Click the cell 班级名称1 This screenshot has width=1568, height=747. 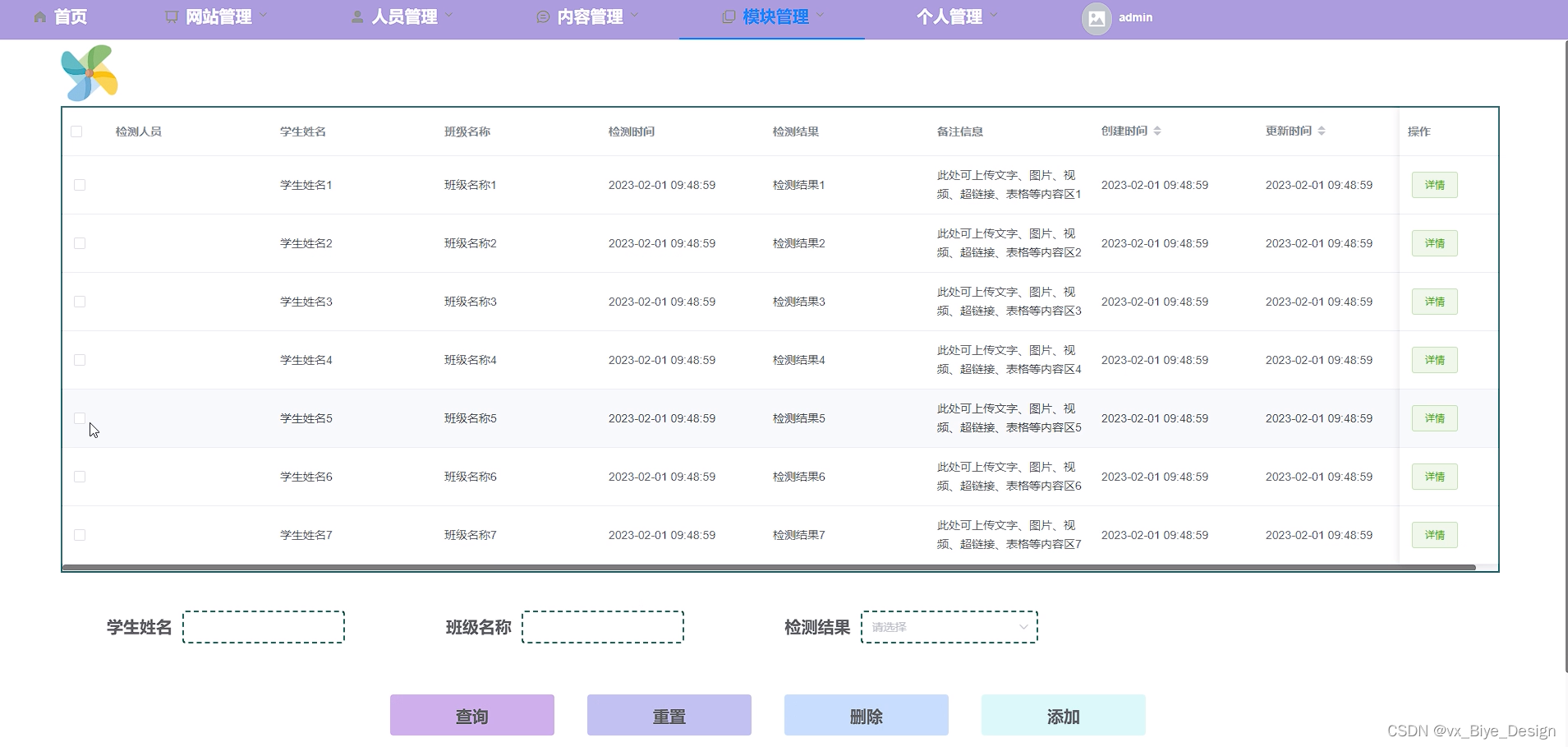471,185
